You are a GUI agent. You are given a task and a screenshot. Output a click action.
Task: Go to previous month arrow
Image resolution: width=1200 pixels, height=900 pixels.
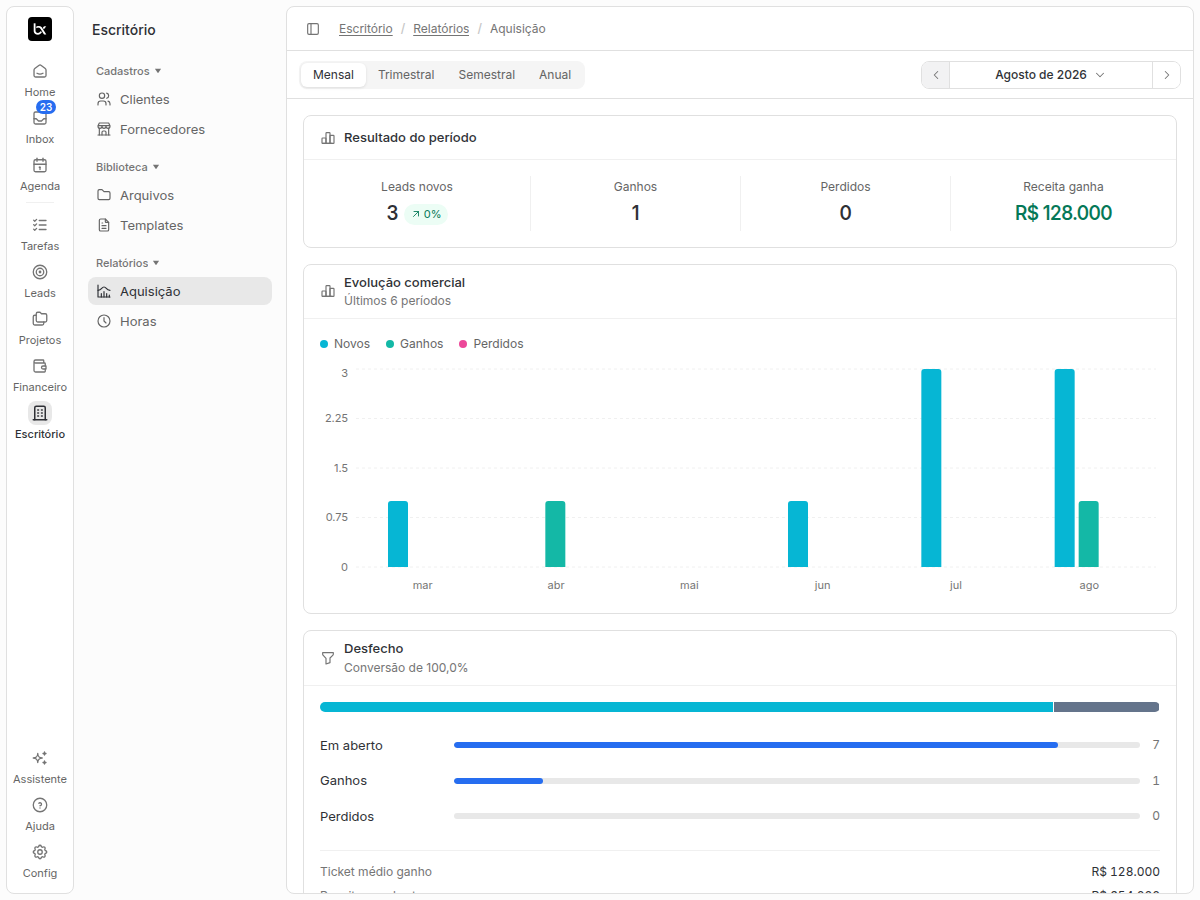936,75
